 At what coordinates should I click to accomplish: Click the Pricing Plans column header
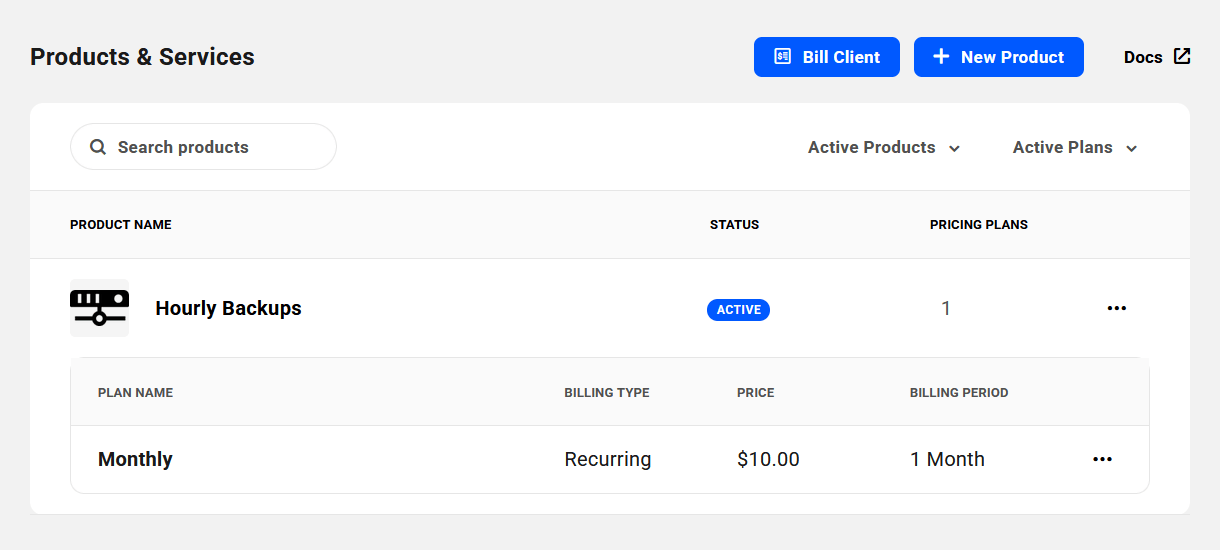978,224
